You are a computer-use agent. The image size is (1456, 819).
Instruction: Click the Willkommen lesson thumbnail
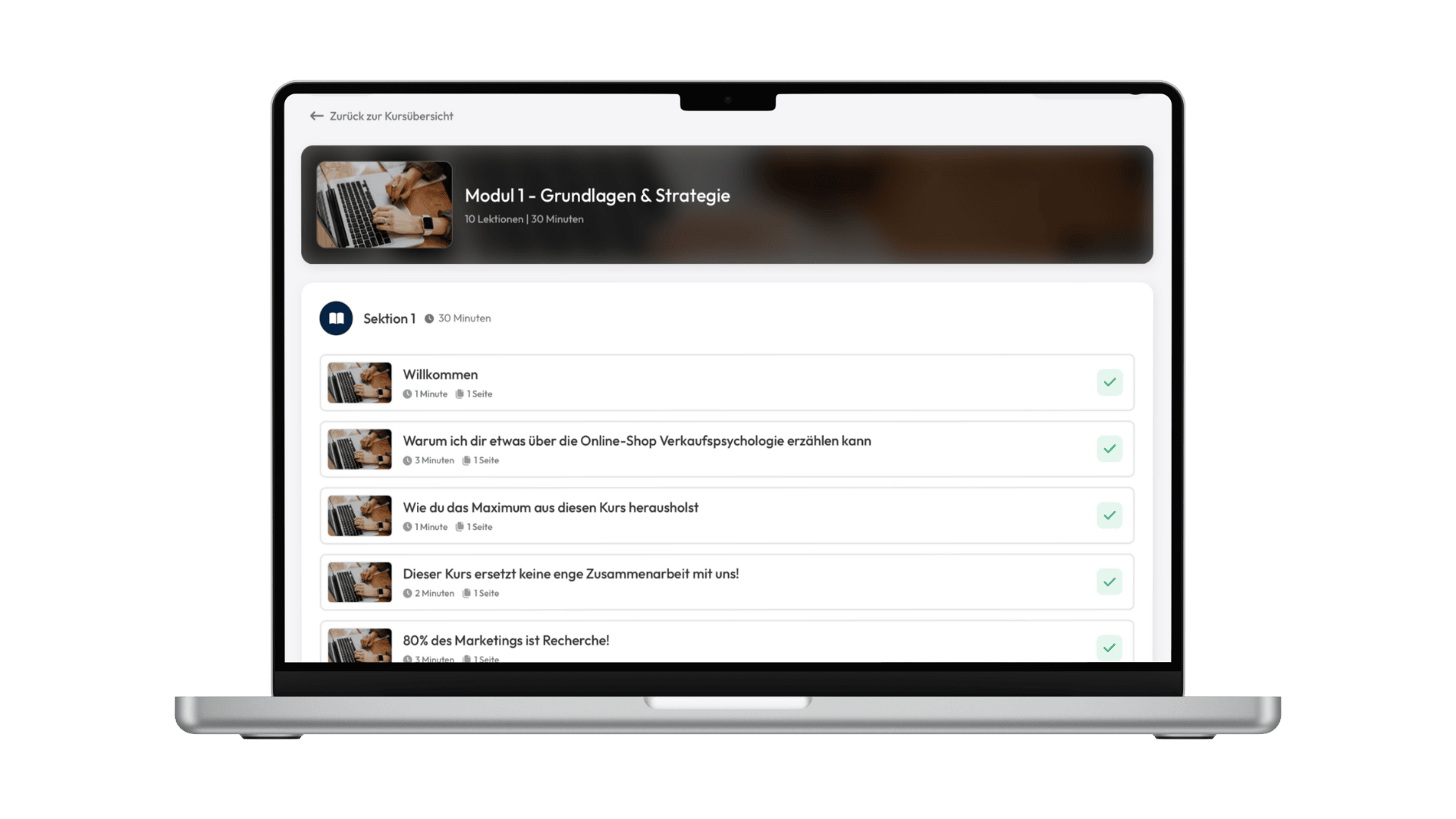[x=359, y=382]
